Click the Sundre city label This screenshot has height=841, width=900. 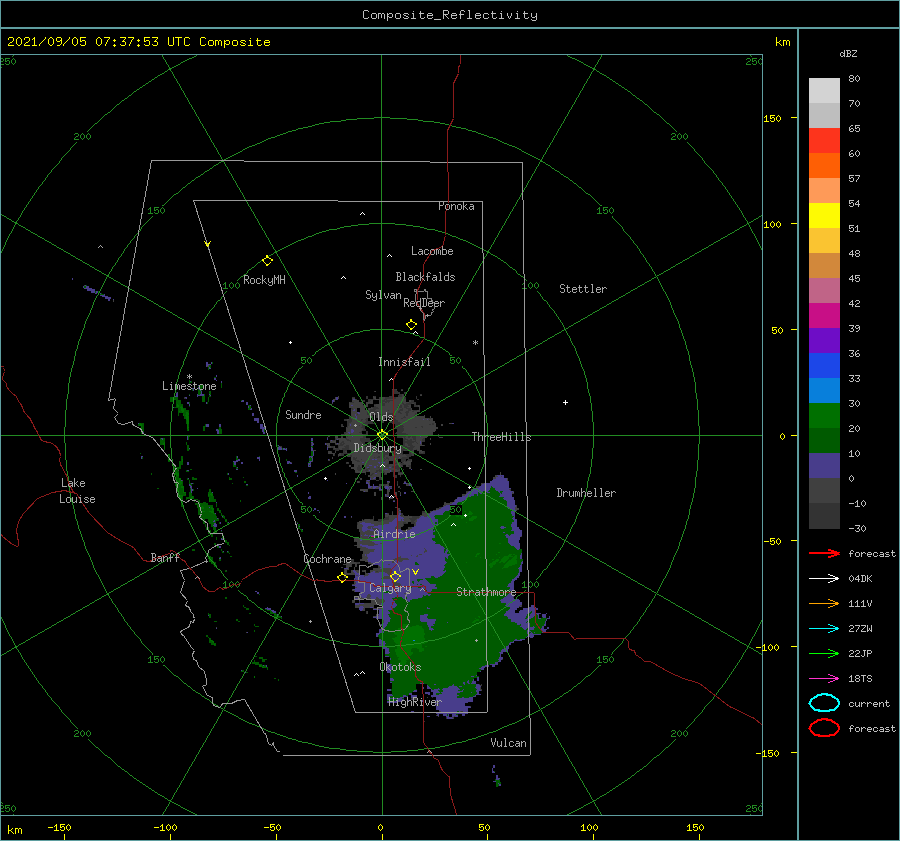tap(303, 414)
